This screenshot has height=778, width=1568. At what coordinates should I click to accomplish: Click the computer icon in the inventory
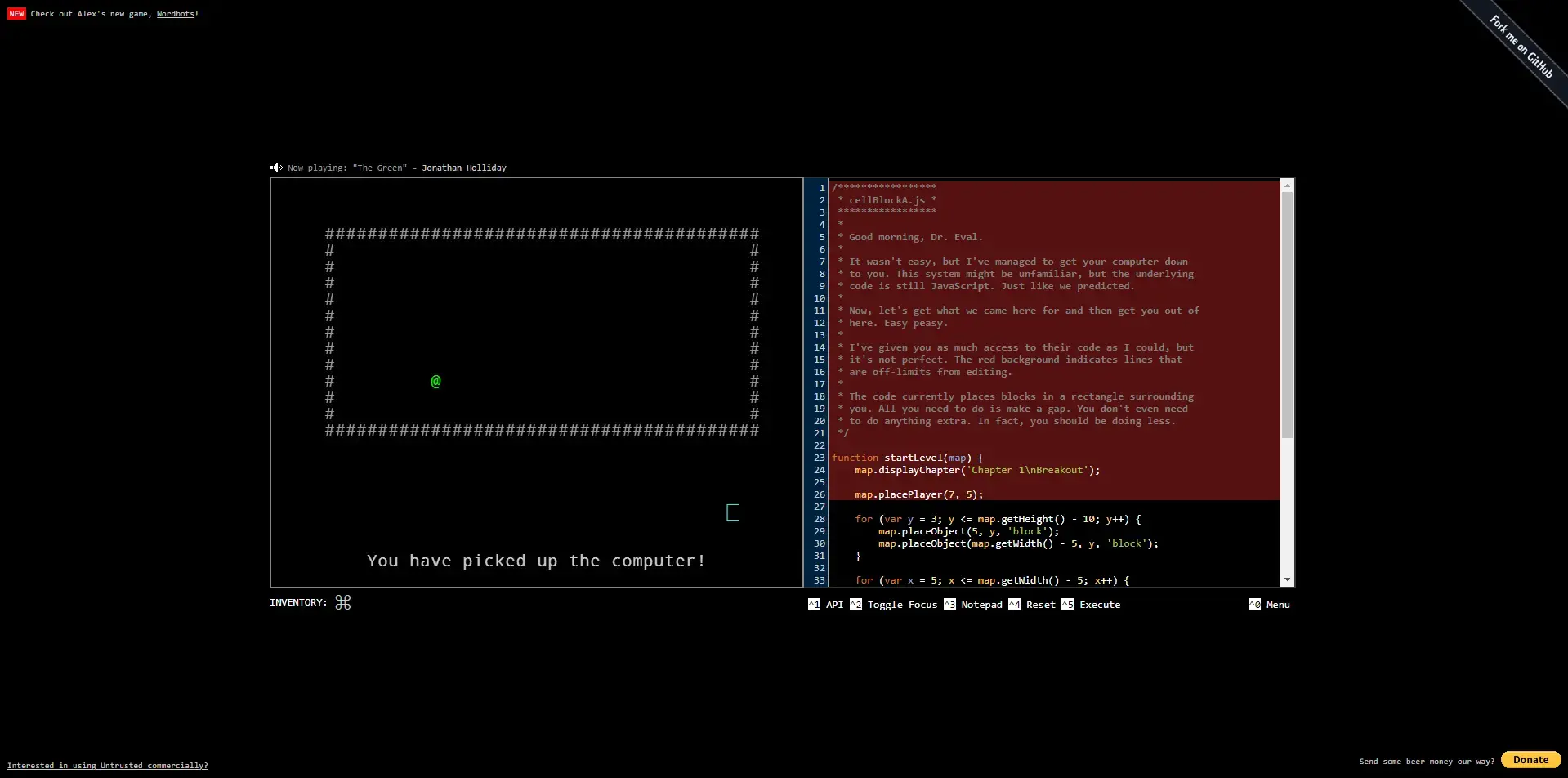click(343, 603)
